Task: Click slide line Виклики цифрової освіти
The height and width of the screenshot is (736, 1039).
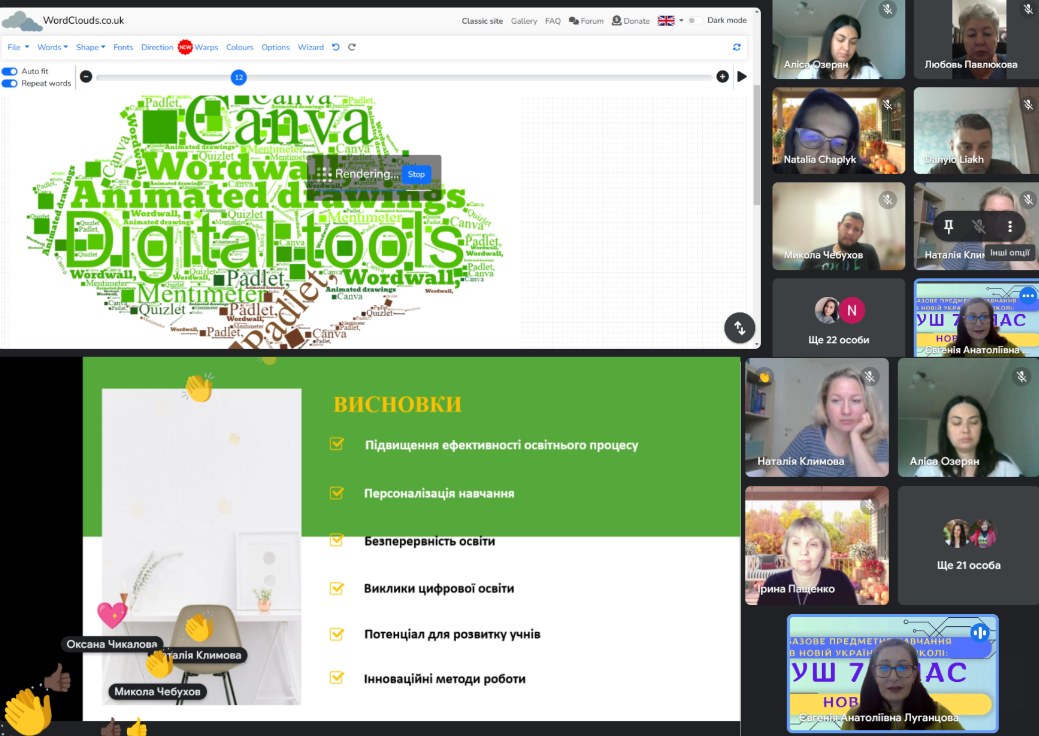Action: pos(439,588)
